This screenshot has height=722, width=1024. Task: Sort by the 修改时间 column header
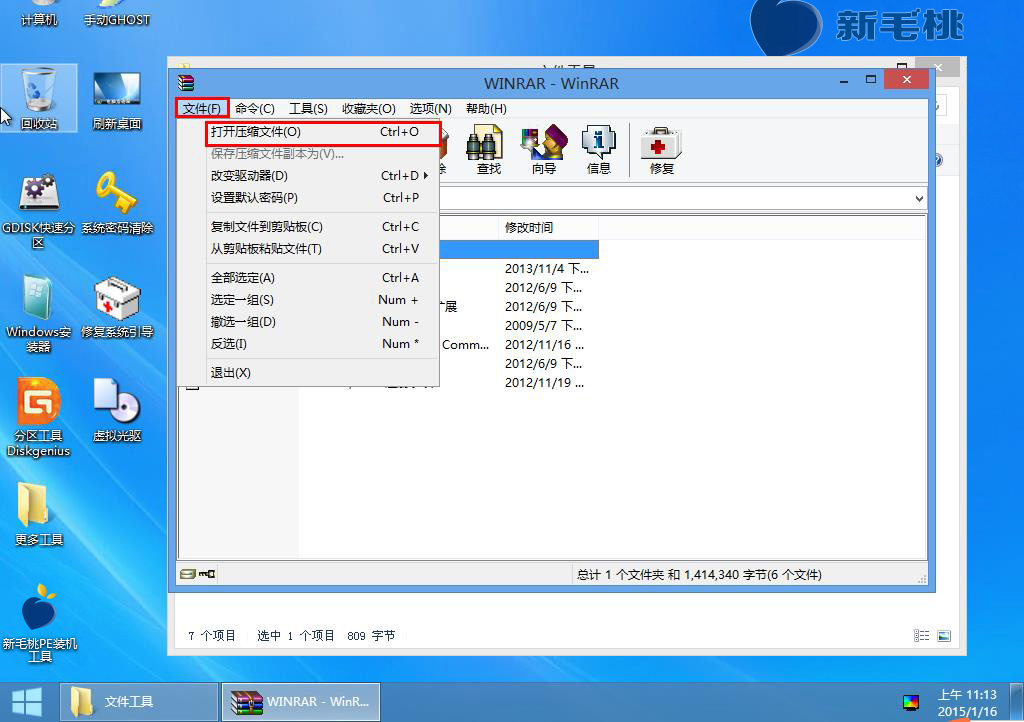[x=548, y=227]
